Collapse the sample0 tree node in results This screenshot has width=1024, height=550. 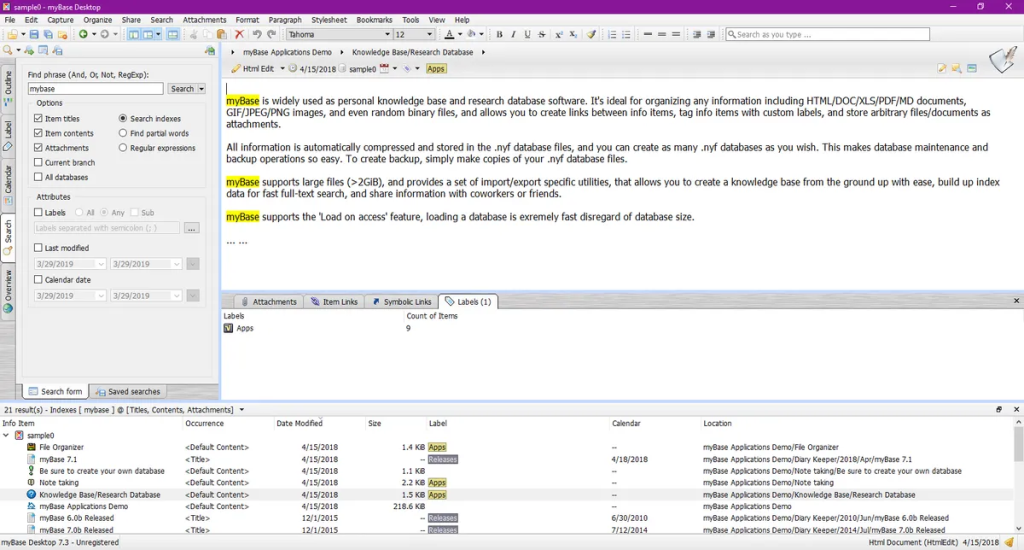tap(7, 436)
